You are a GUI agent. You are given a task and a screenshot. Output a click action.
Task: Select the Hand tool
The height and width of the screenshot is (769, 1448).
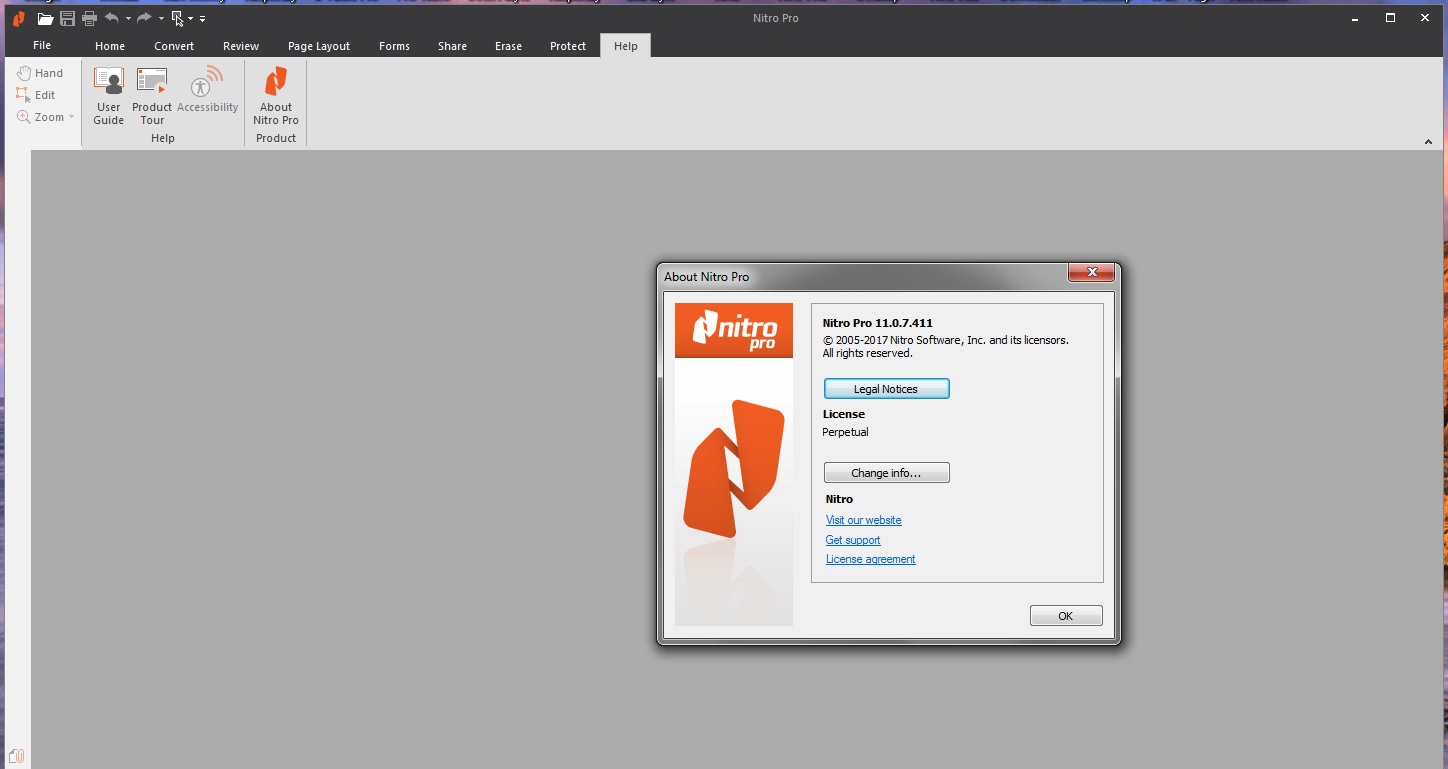point(40,72)
